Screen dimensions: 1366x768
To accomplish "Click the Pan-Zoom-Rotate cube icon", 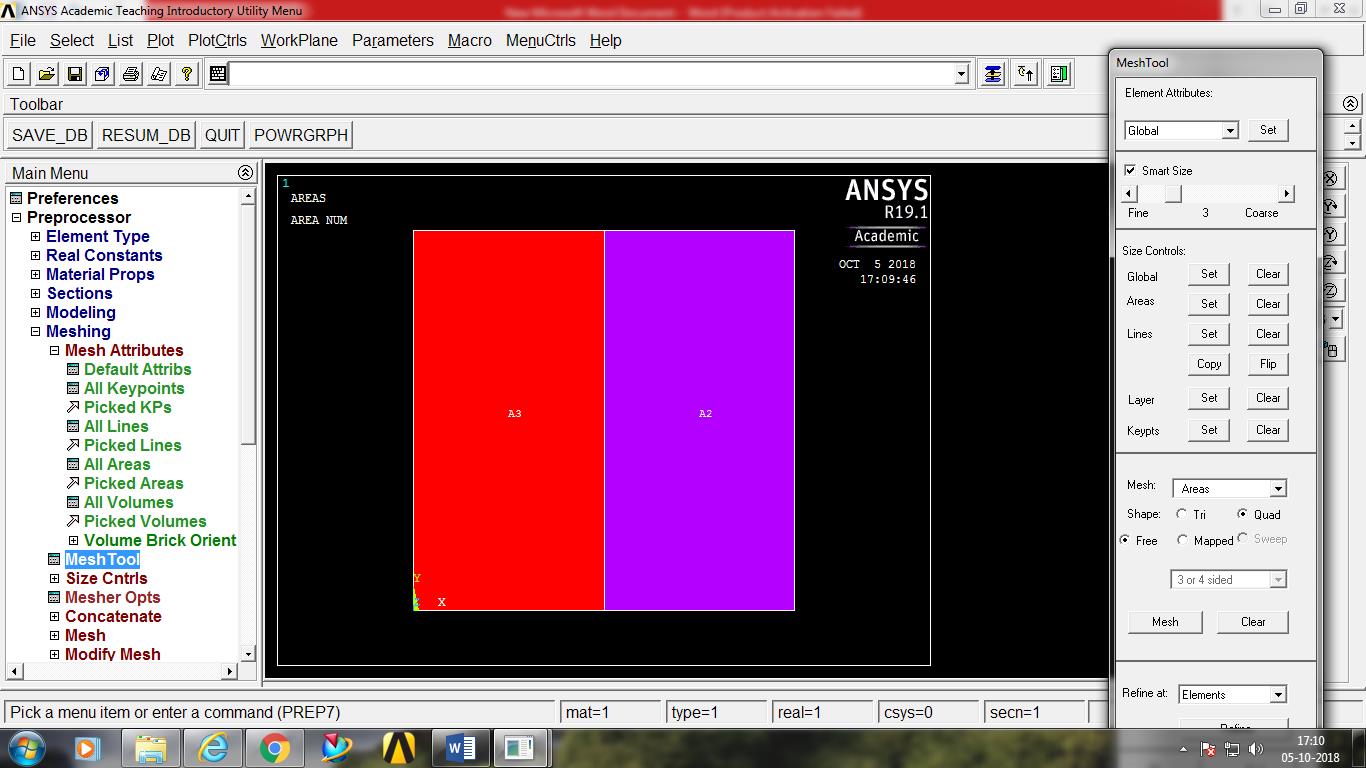I will pos(103,74).
